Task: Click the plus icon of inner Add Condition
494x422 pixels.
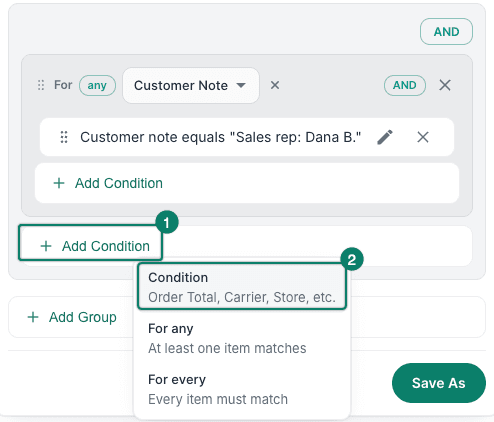Action: (x=59, y=183)
